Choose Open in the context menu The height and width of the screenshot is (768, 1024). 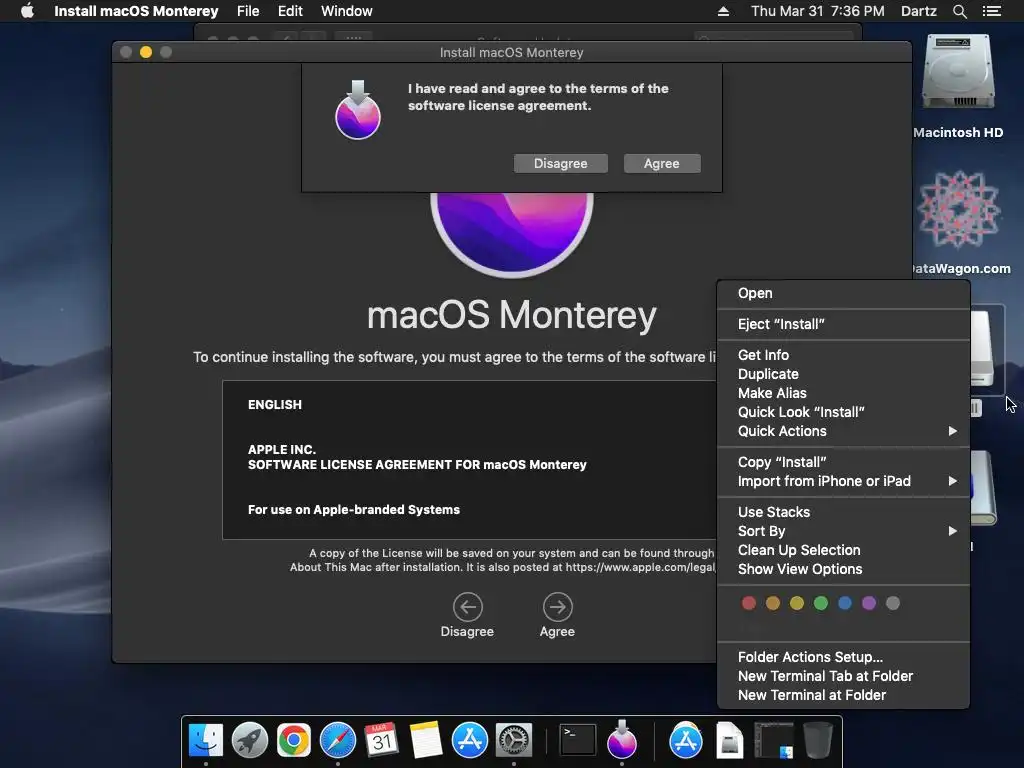click(843, 293)
